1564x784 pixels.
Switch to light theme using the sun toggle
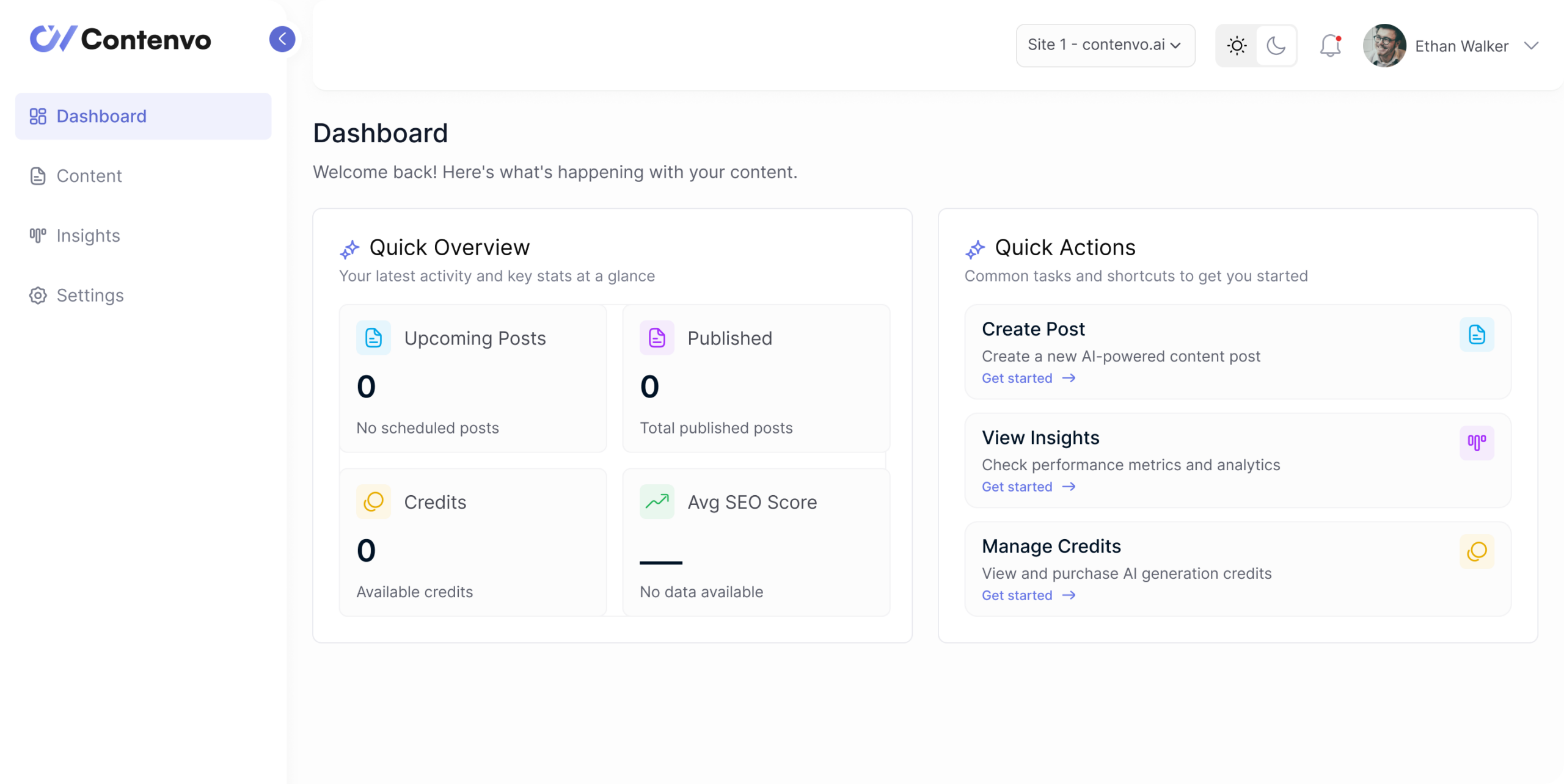pos(1237,45)
